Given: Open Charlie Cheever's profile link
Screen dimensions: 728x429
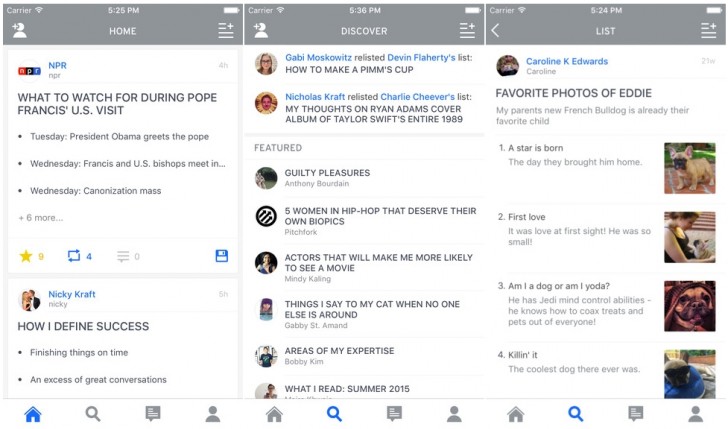Looking at the screenshot, I should click(x=415, y=97).
